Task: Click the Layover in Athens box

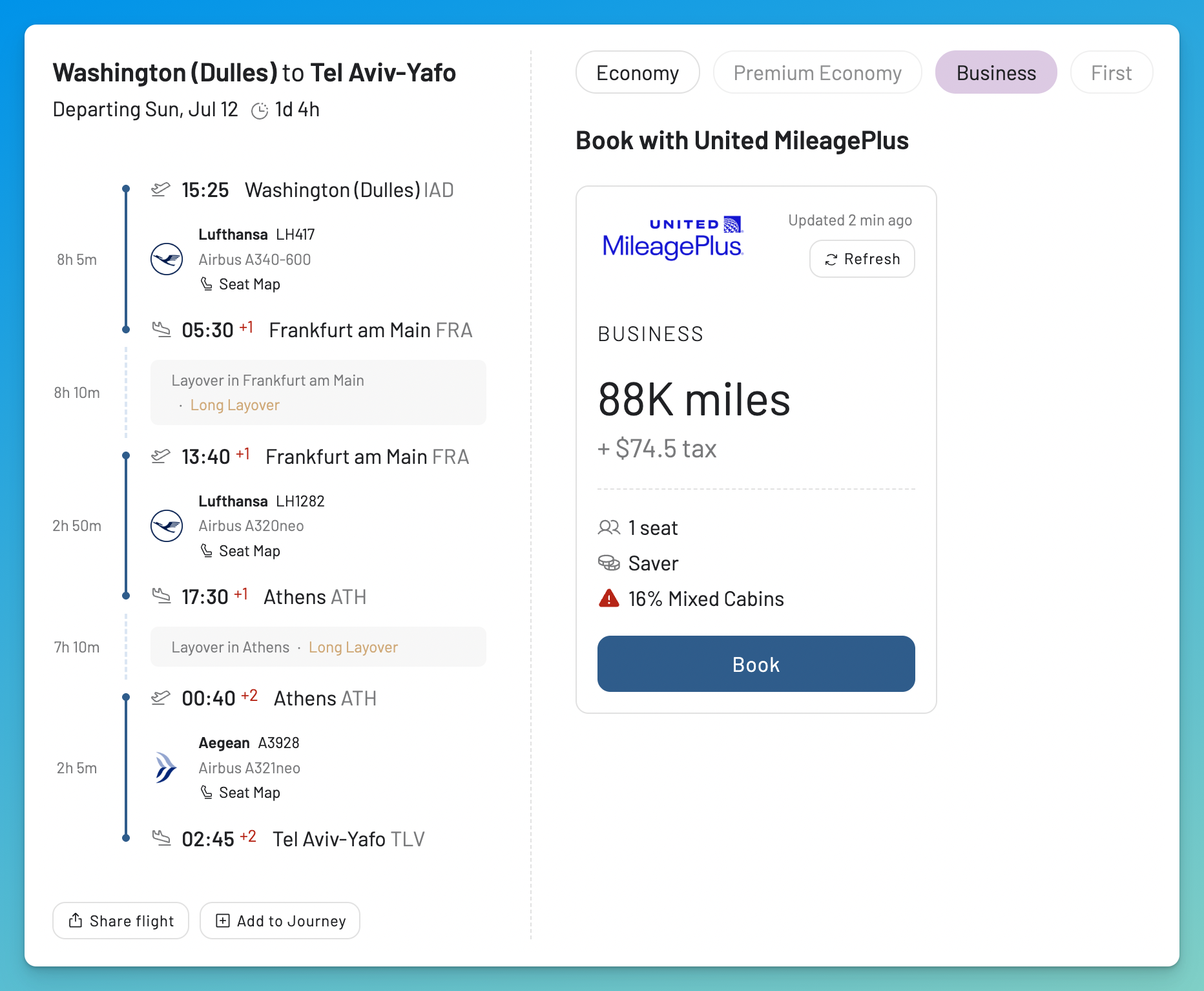Action: pos(318,647)
